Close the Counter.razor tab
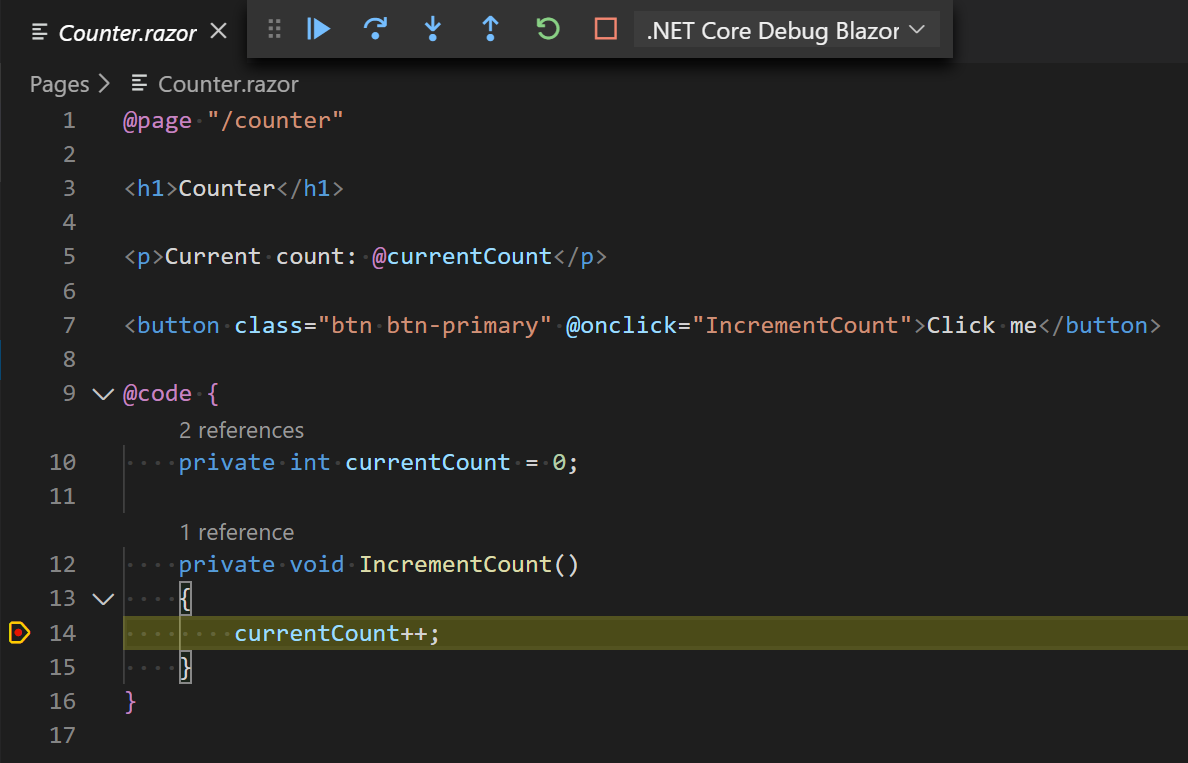1188x763 pixels. 218,31
